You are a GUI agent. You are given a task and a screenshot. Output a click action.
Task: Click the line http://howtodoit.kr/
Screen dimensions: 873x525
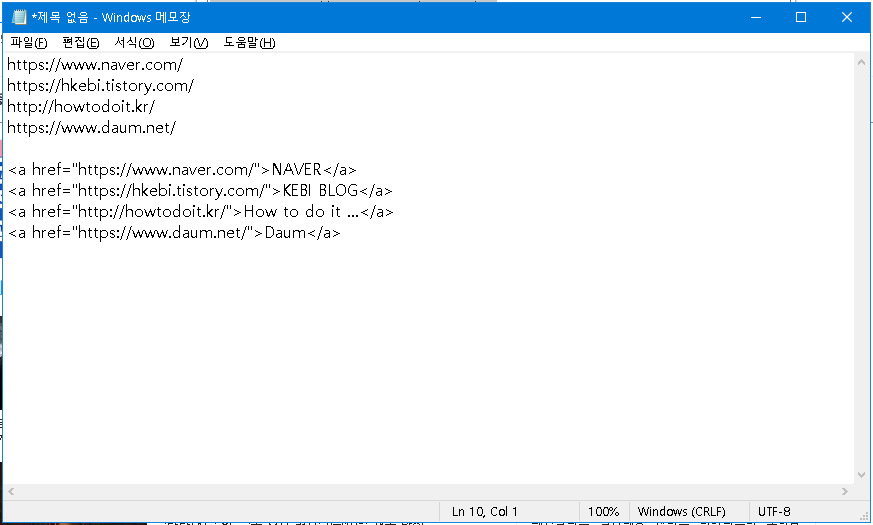pos(81,106)
